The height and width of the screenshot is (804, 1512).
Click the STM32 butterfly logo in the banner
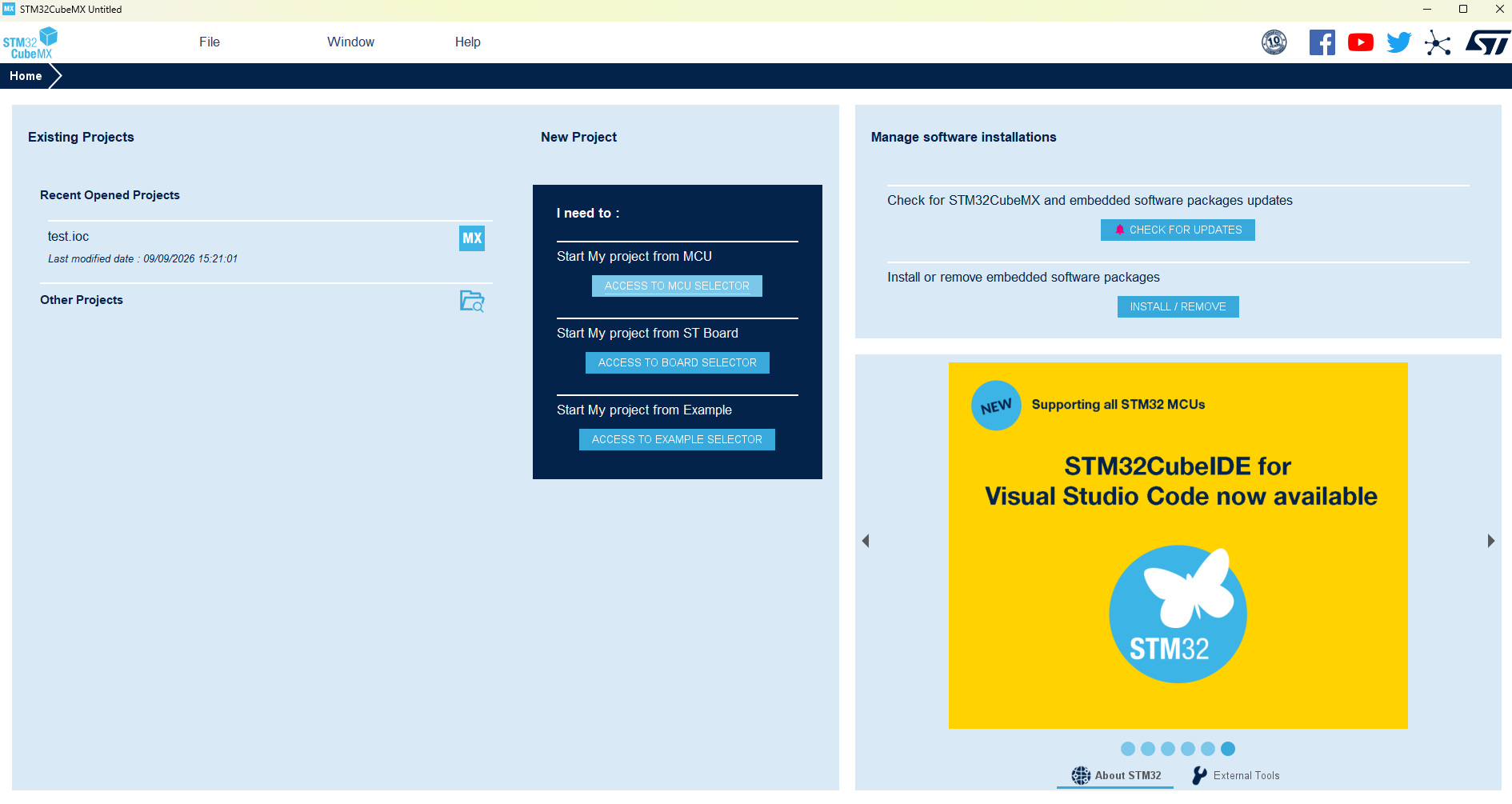click(x=1178, y=614)
